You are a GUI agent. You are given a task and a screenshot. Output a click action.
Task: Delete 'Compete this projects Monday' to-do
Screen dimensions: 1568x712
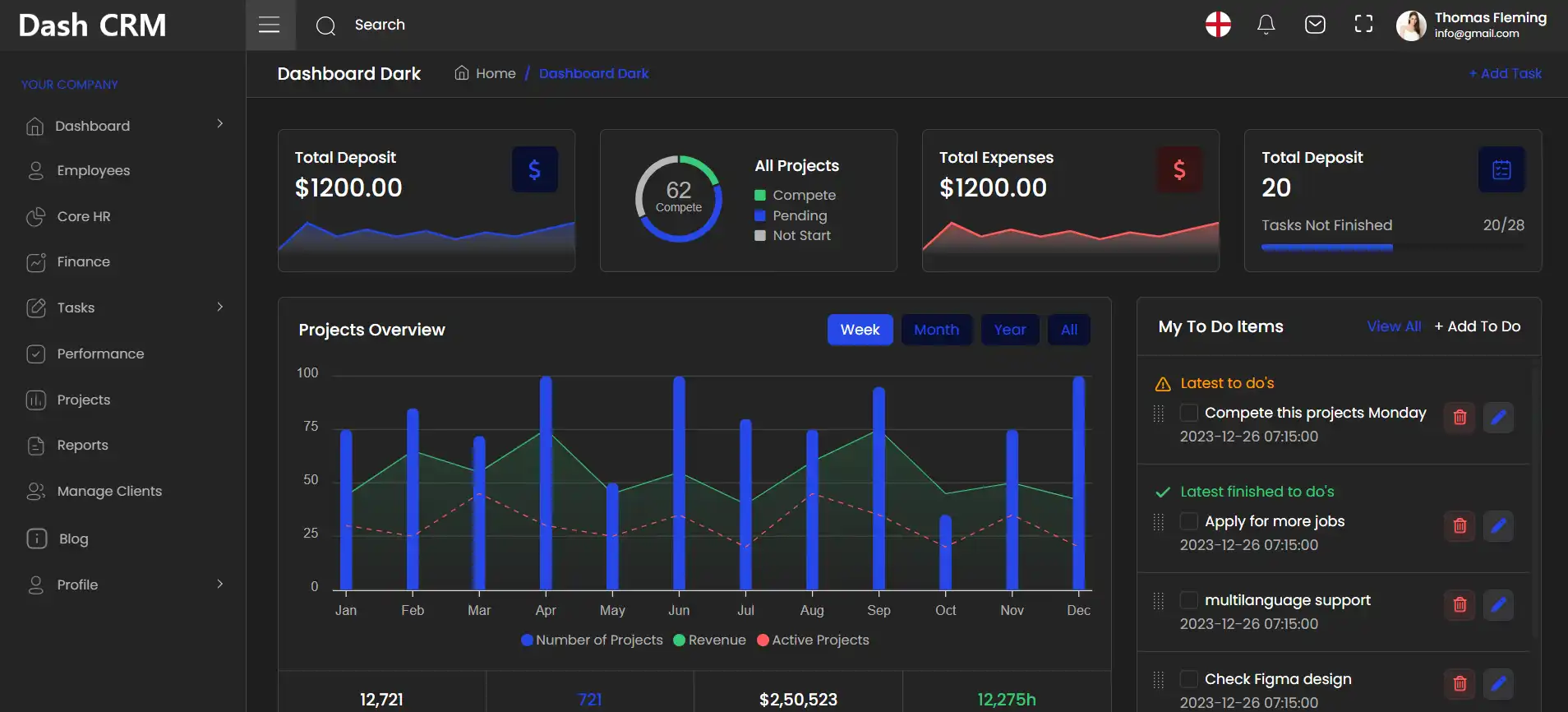click(x=1460, y=417)
